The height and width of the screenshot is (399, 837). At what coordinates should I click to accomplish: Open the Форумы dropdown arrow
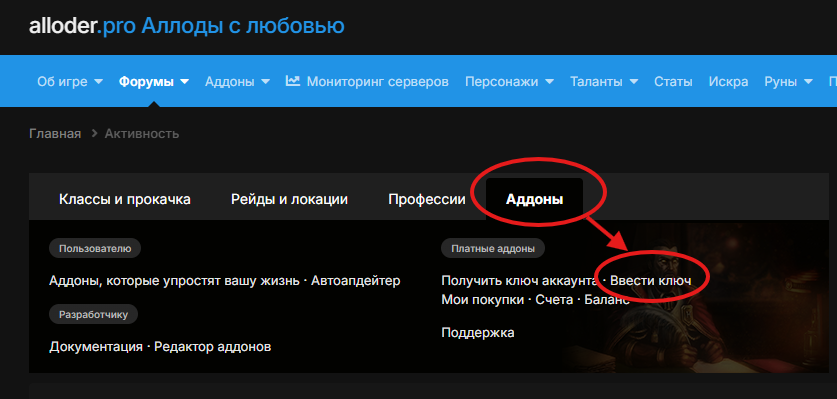[184, 82]
